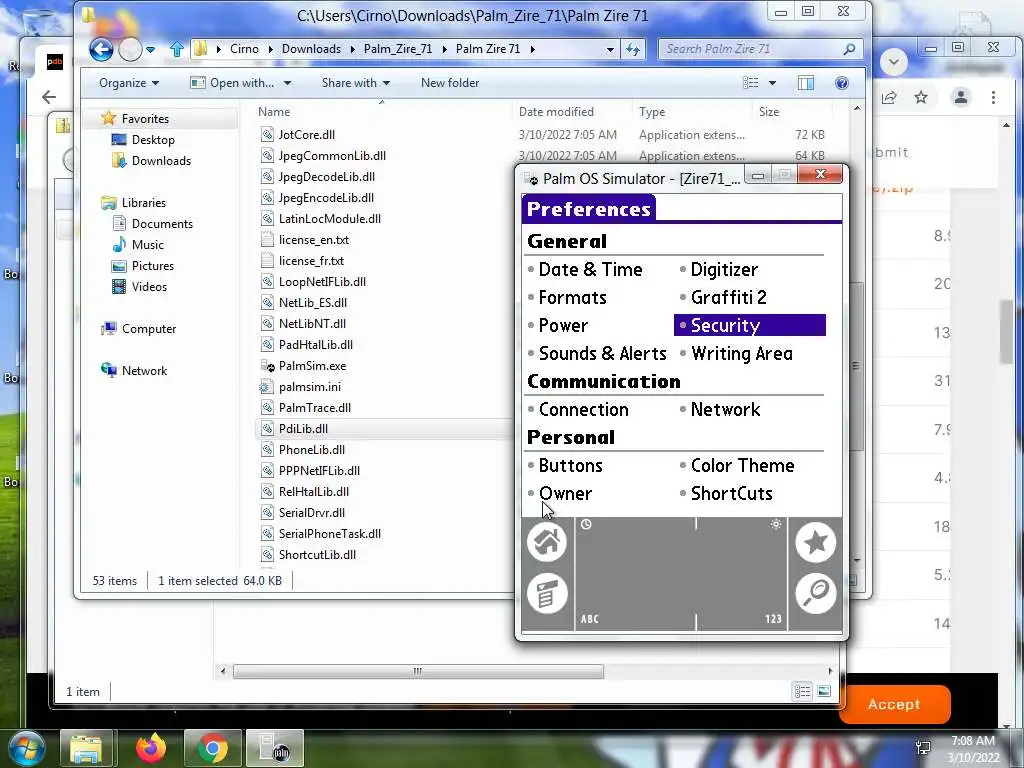Click the Explorer Back arrow button

[101, 49]
